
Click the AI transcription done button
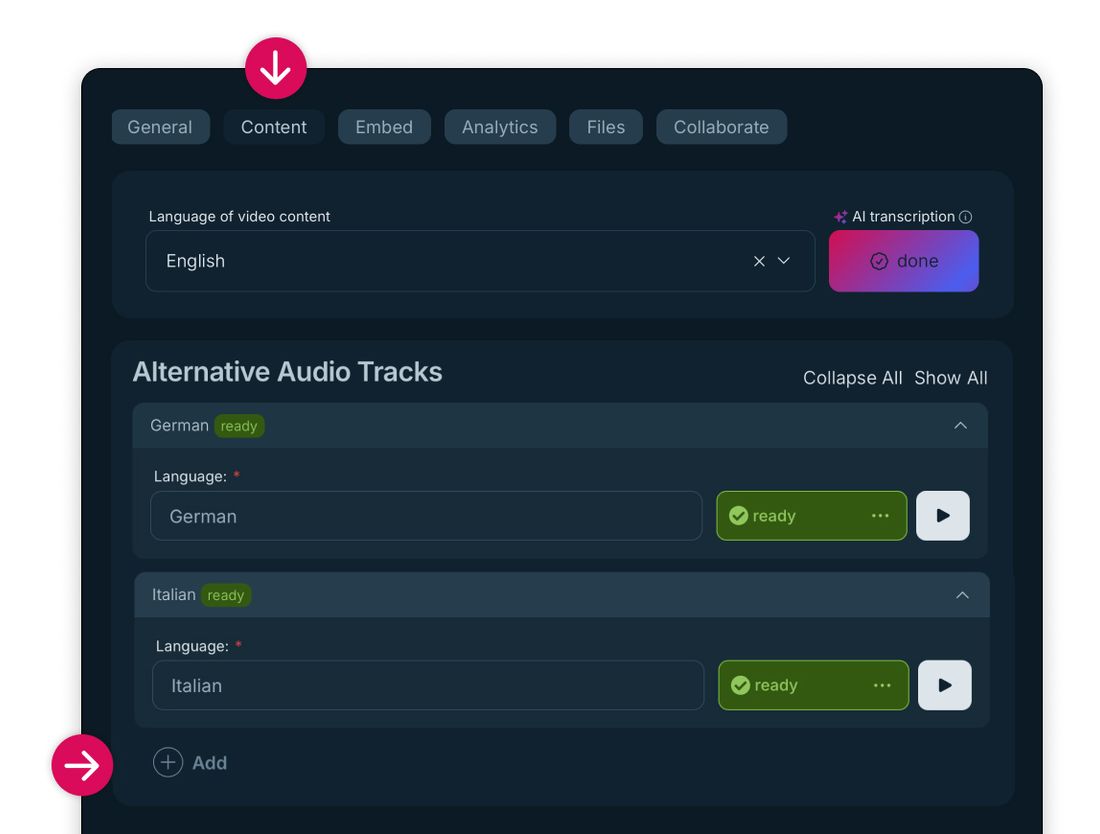904,261
